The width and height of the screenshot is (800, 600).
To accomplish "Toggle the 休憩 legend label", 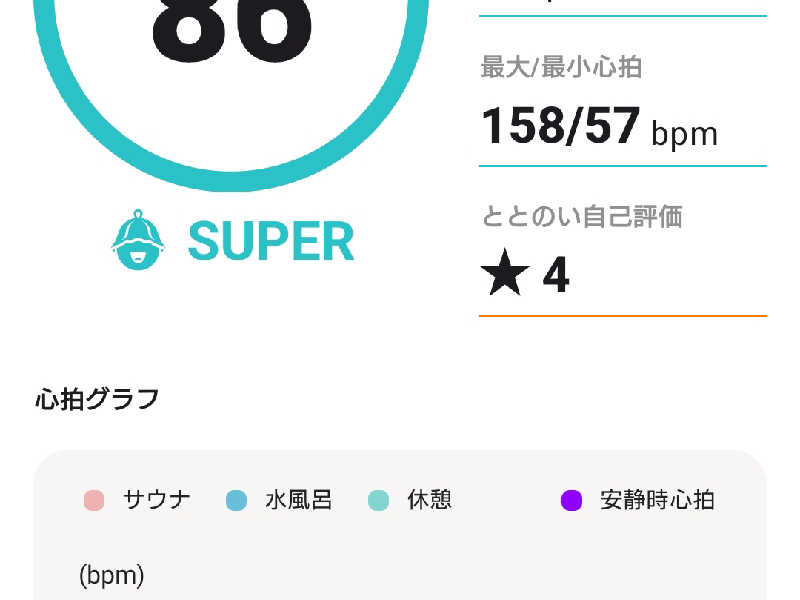I will (x=430, y=499).
